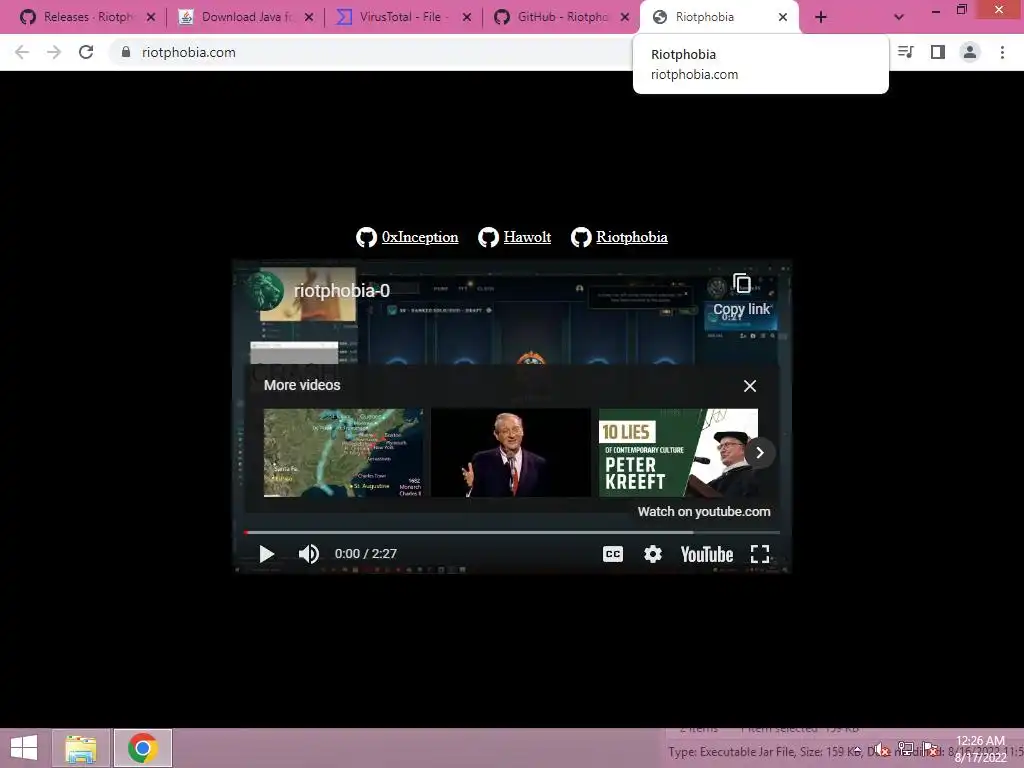The height and width of the screenshot is (768, 1024).
Task: Open the Chrome profile menu
Action: 970,52
